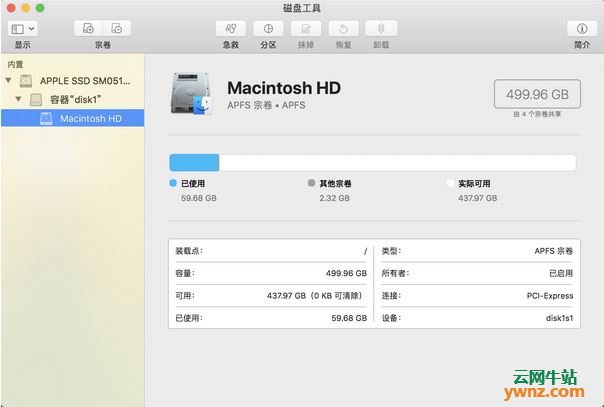
Task: Click the gray 其他宗卷 legend dot
Action: pos(311,183)
